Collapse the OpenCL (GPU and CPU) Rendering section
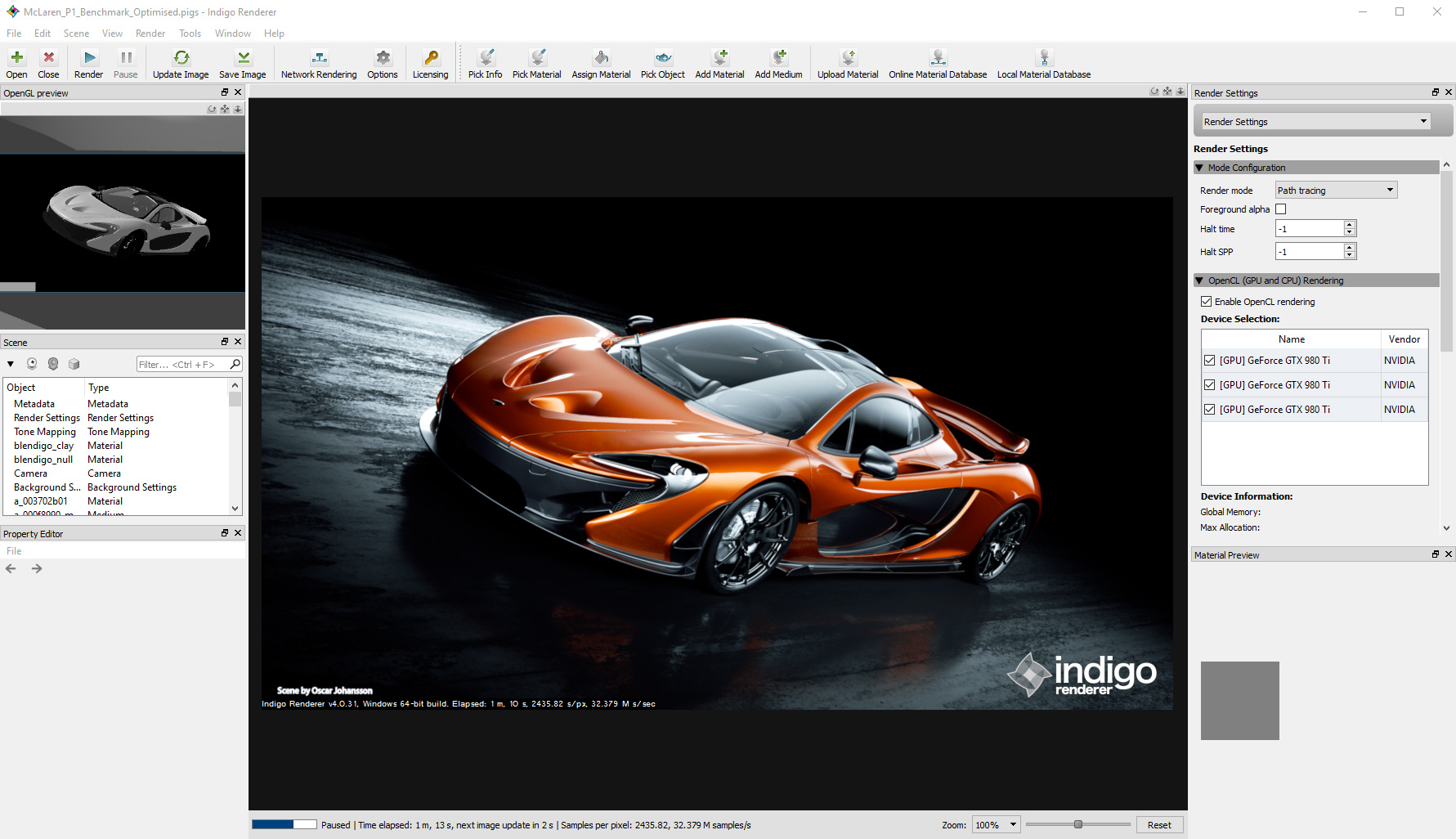The image size is (1456, 839). (x=1199, y=280)
